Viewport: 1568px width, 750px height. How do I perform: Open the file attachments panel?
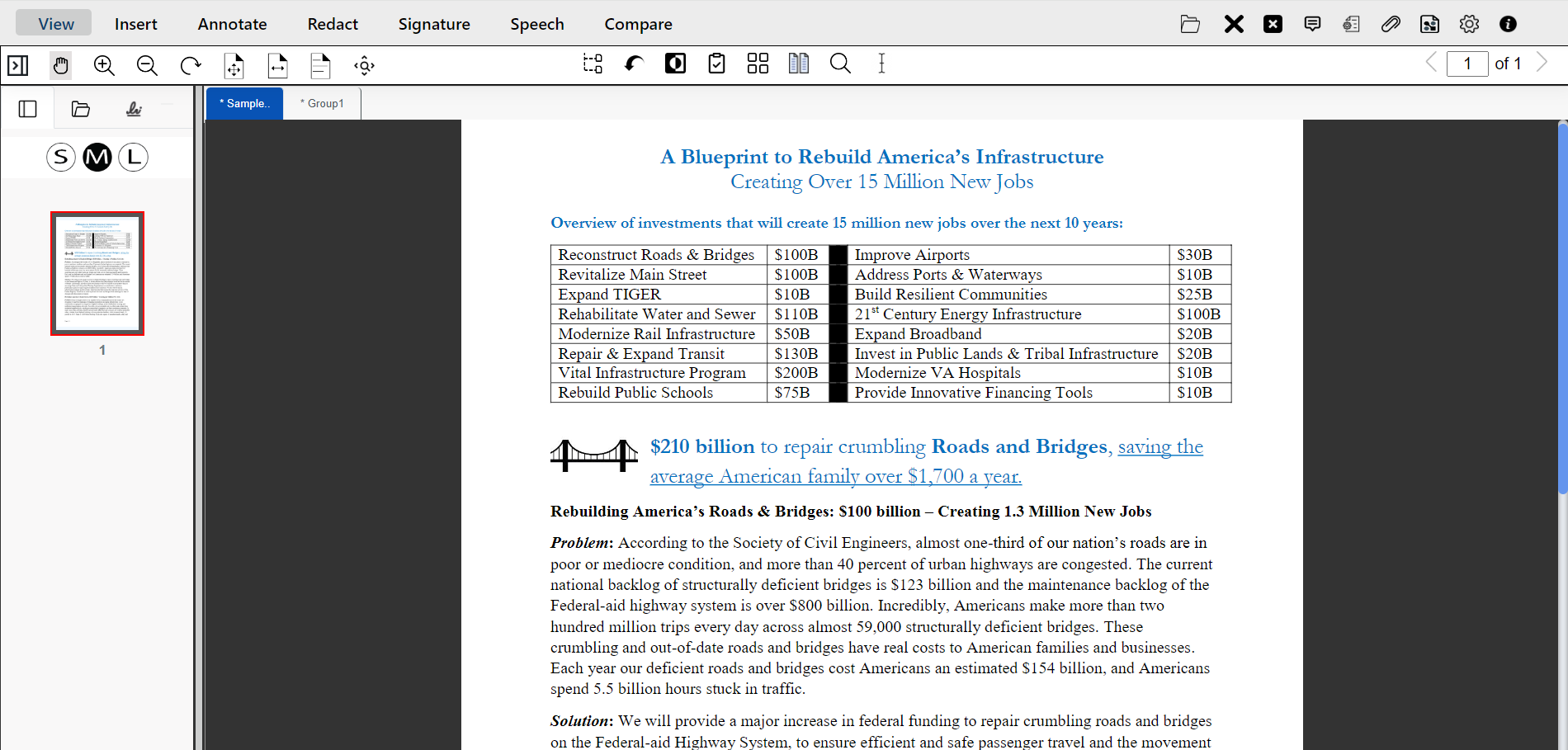[x=1391, y=24]
